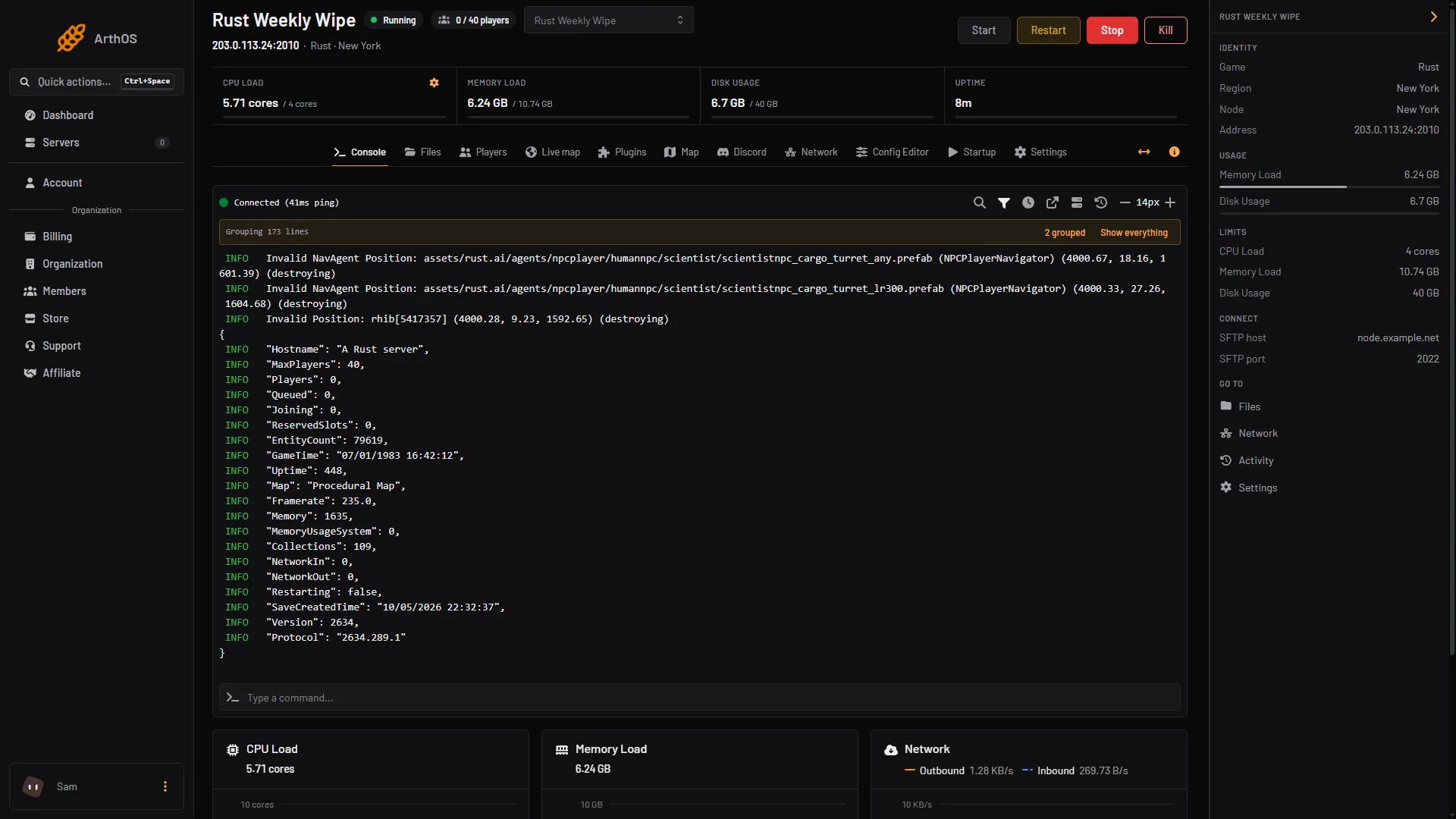Open the Live map tab
The image size is (1456, 819).
pos(553,152)
